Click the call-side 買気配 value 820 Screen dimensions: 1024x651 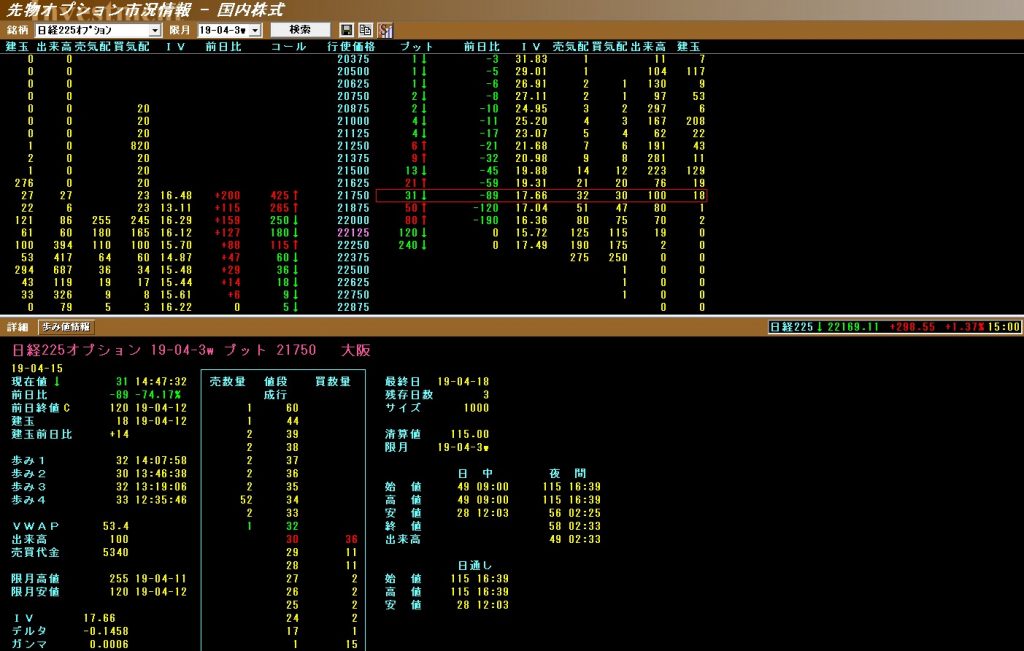coord(140,146)
